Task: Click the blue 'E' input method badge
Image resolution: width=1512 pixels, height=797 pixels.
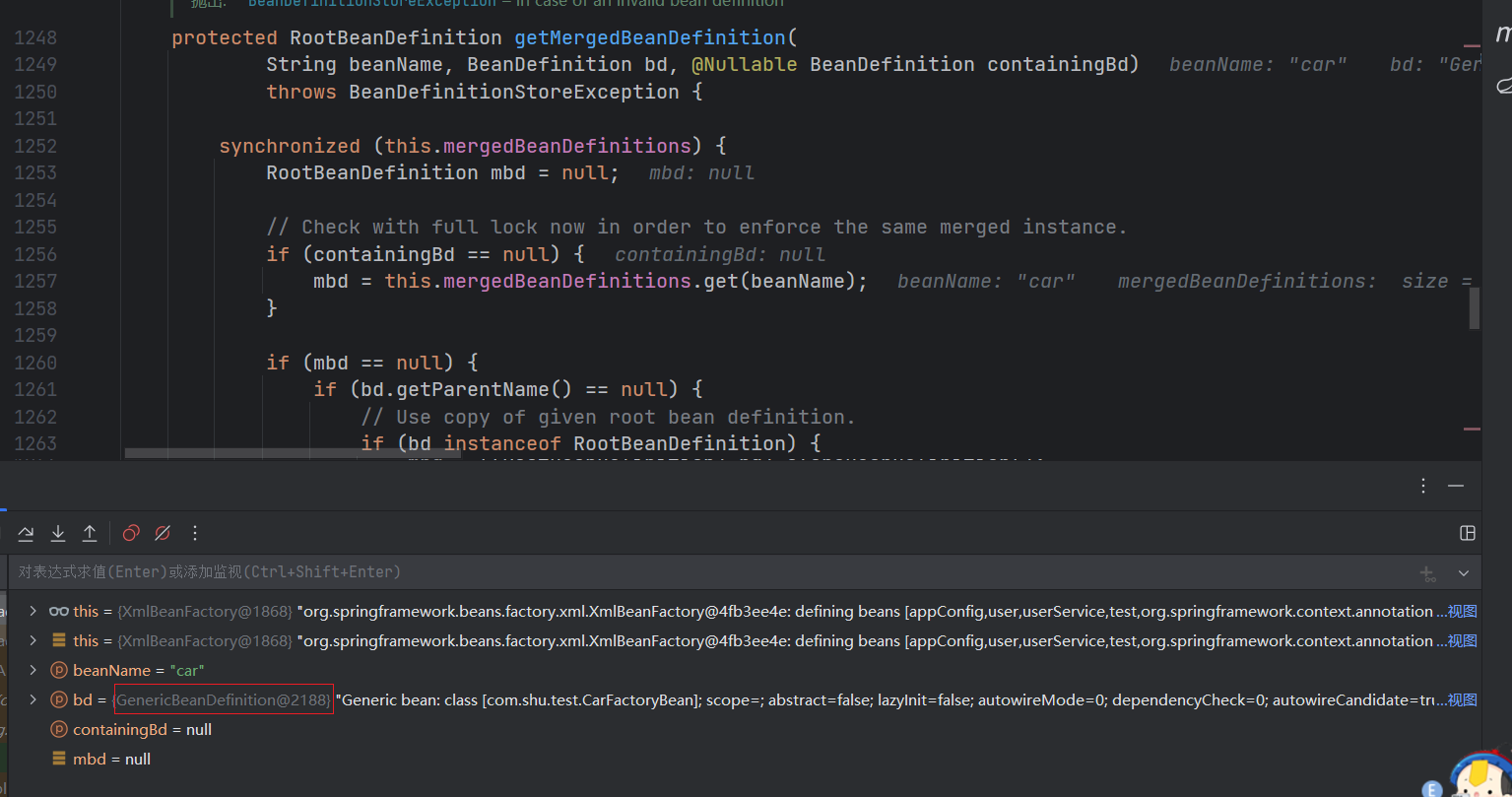Action: [1433, 789]
